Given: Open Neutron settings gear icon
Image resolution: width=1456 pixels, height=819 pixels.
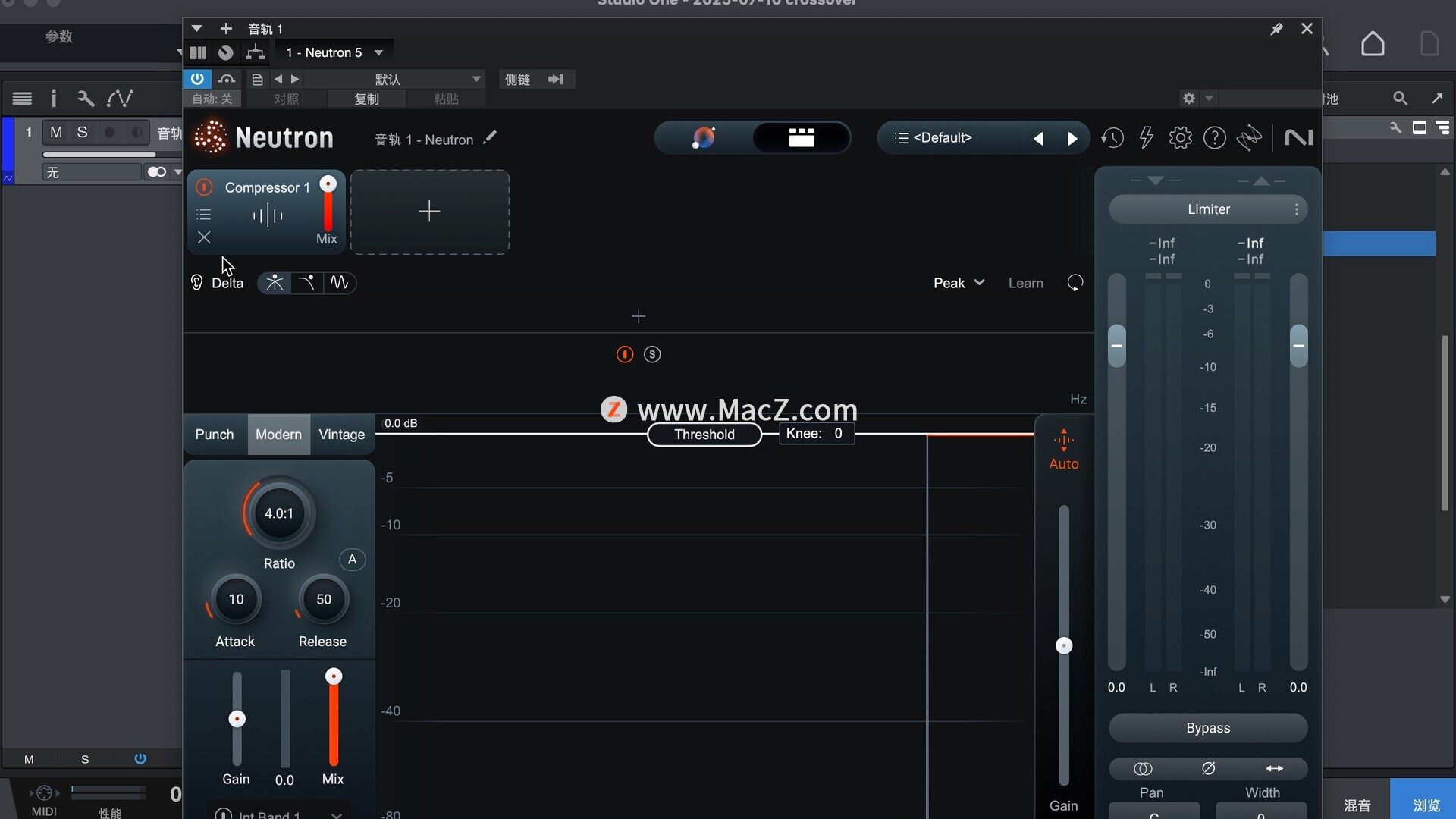Looking at the screenshot, I should click(x=1181, y=138).
